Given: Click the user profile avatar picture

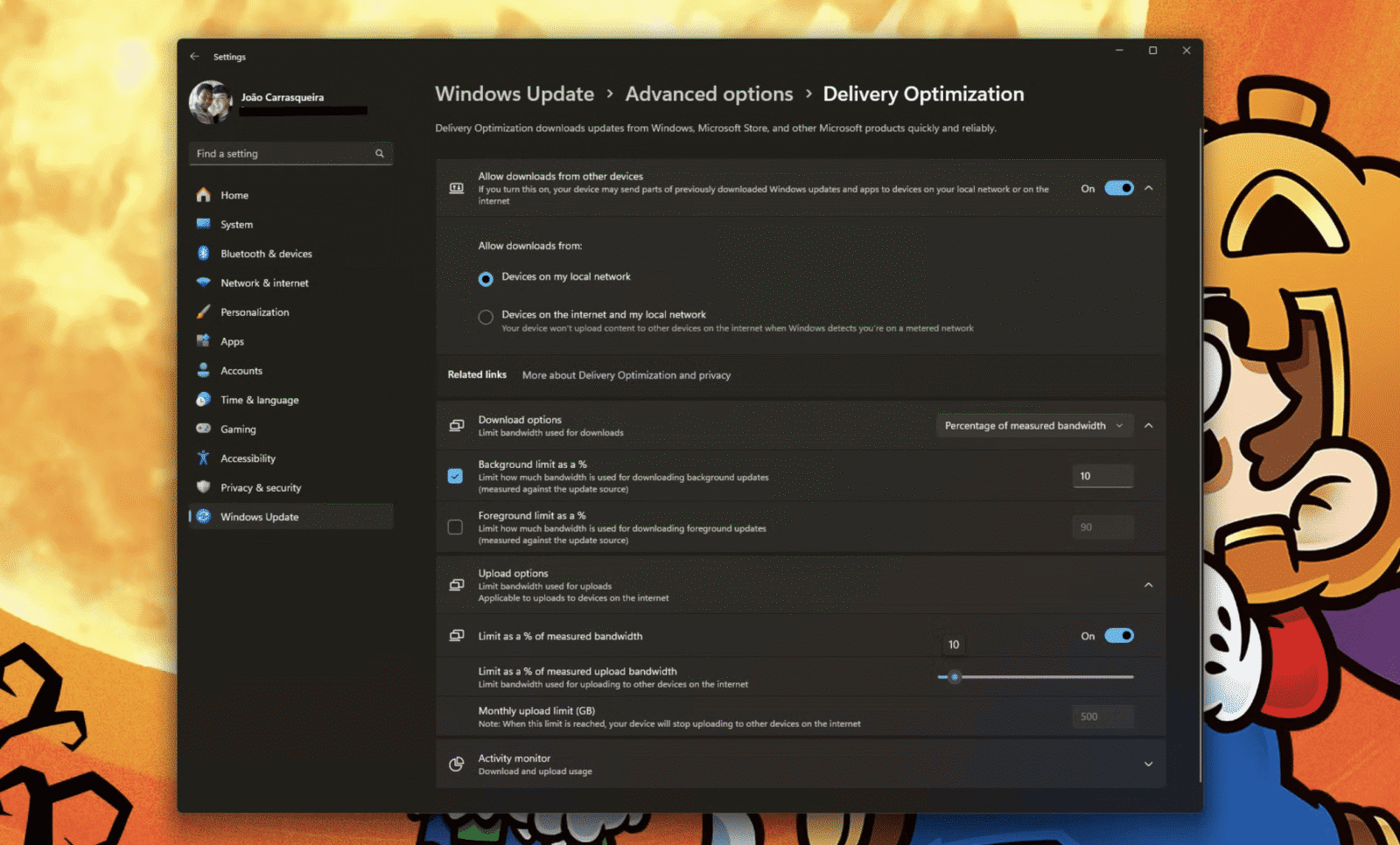Looking at the screenshot, I should [x=210, y=102].
